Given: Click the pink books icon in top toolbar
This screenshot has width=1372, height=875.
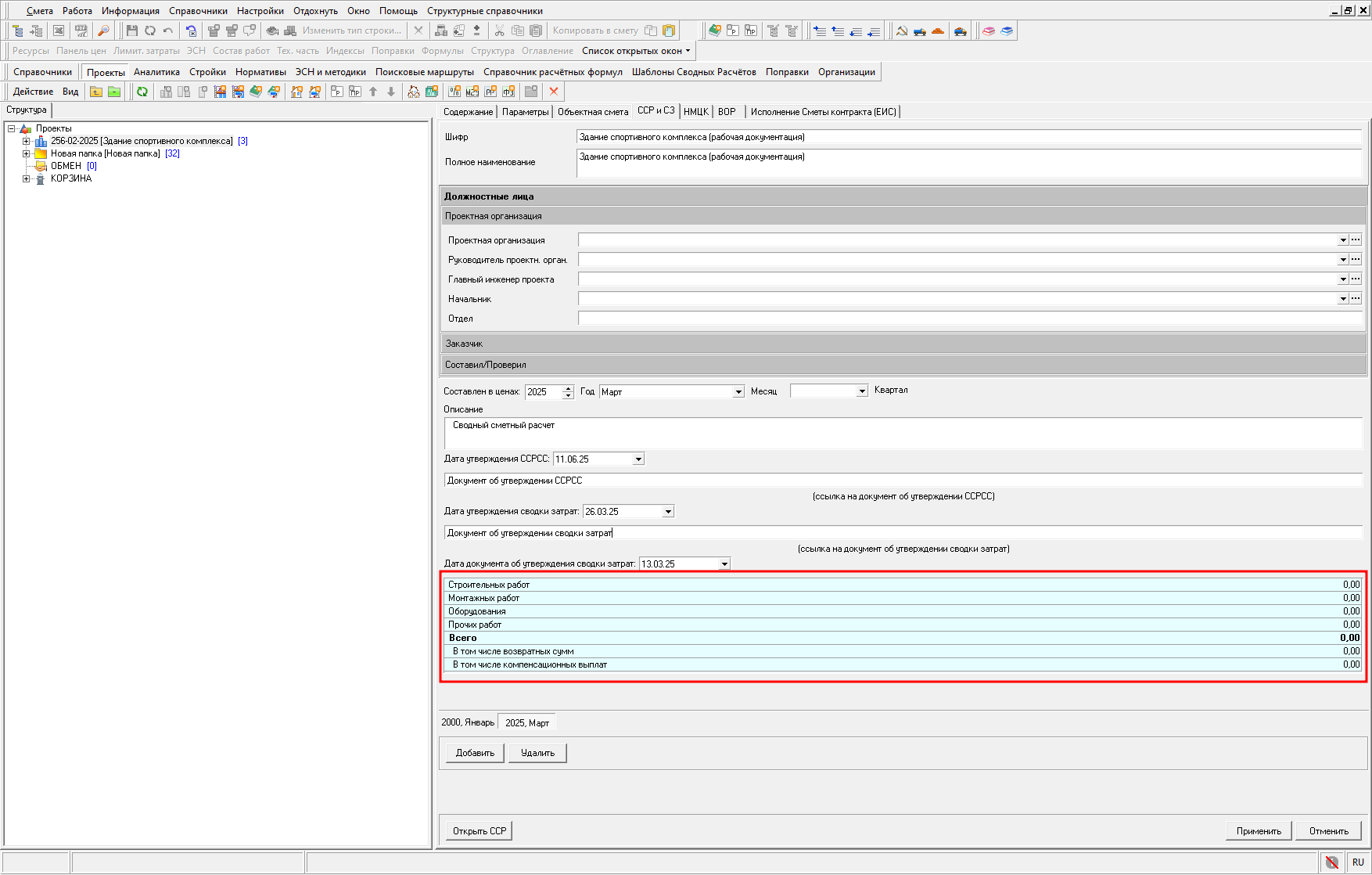Looking at the screenshot, I should pyautogui.click(x=989, y=31).
